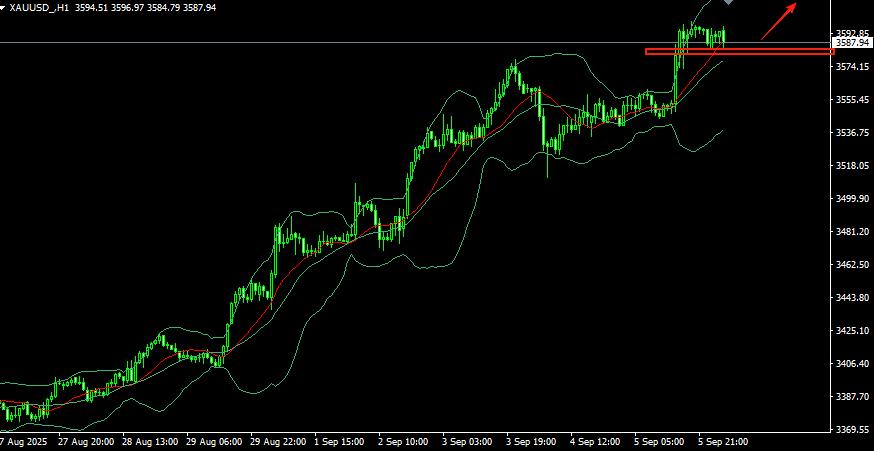Click the 3369.55 bottom price label
The height and width of the screenshot is (451, 874).
tap(852, 430)
